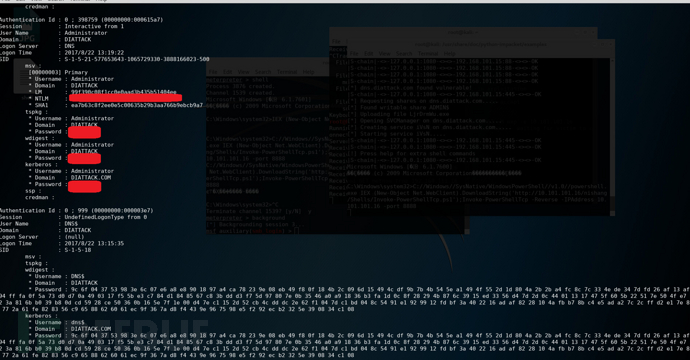This screenshot has height=360, width=690.
Task: Click '[00000003] Primary' under msv
Action: (x=58, y=73)
